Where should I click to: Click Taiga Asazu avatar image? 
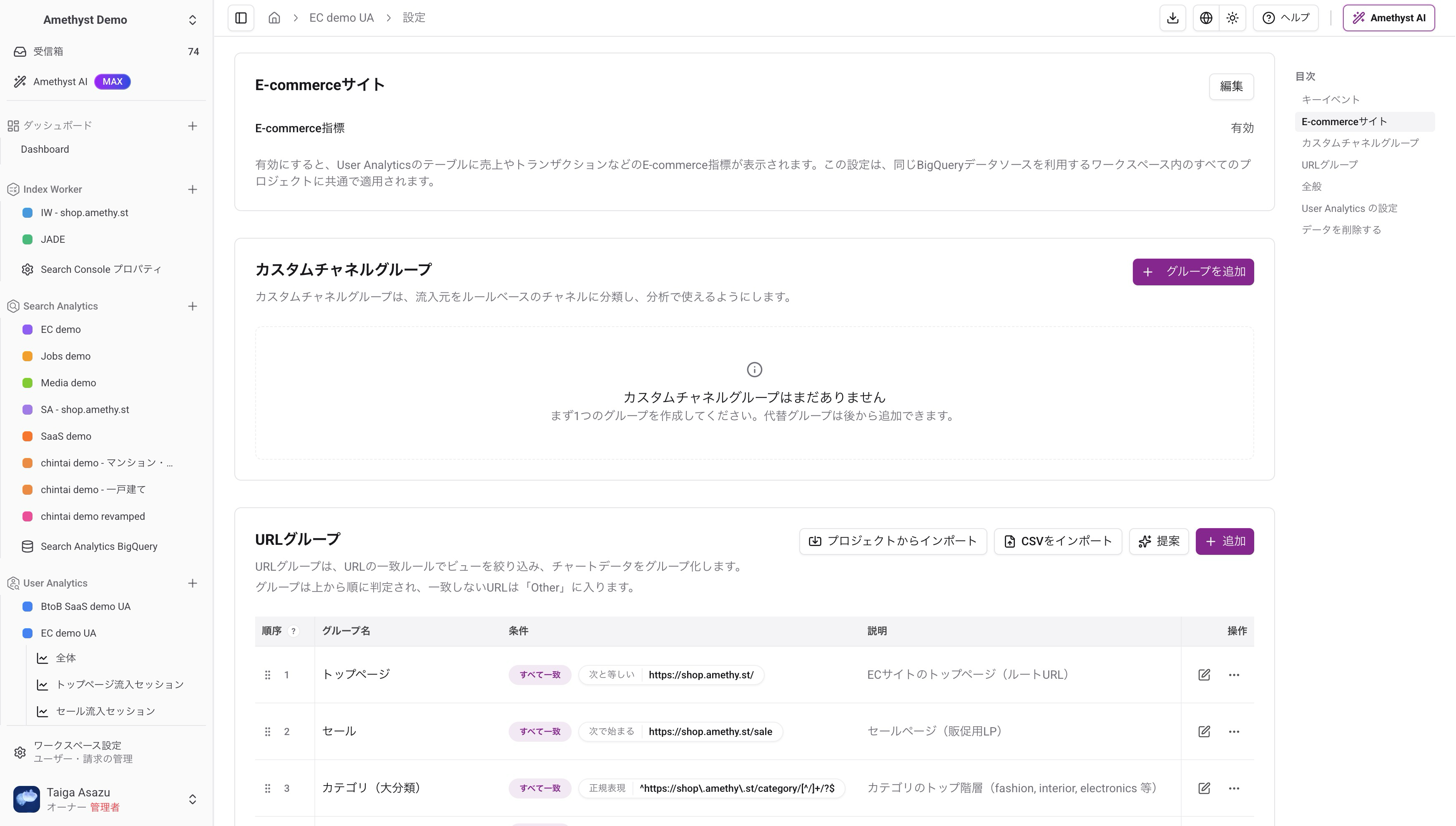point(27,799)
